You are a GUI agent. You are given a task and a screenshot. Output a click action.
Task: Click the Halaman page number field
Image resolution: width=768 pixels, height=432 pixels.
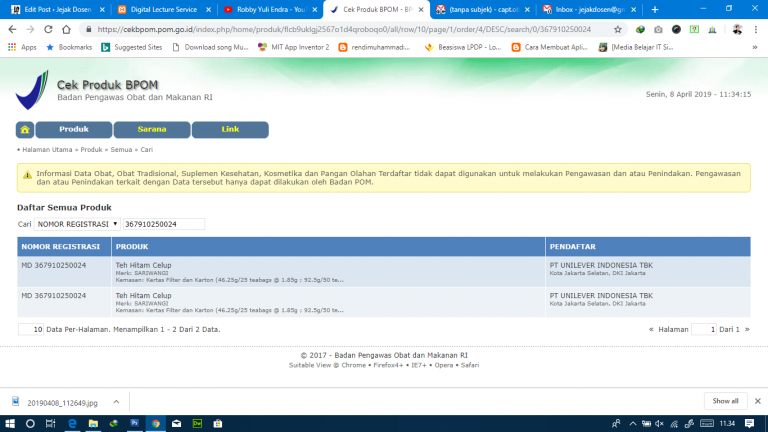pyautogui.click(x=704, y=329)
